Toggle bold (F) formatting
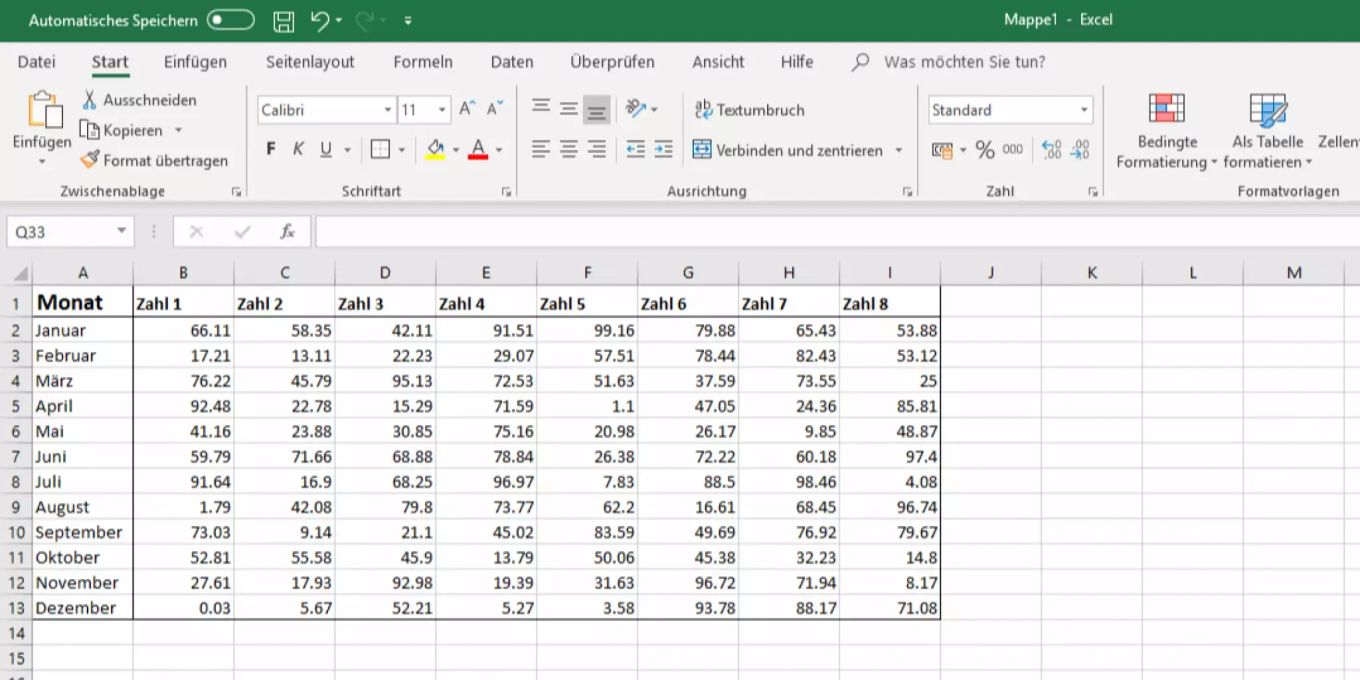 [x=271, y=149]
